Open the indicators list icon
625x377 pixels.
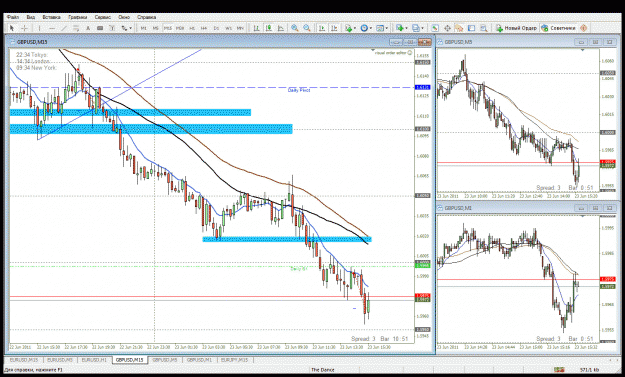[x=348, y=28]
